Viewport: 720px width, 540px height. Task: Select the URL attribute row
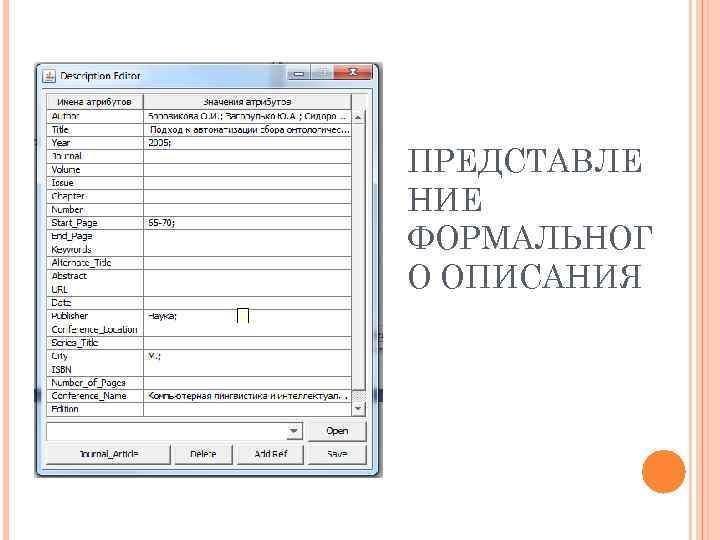[x=199, y=289]
